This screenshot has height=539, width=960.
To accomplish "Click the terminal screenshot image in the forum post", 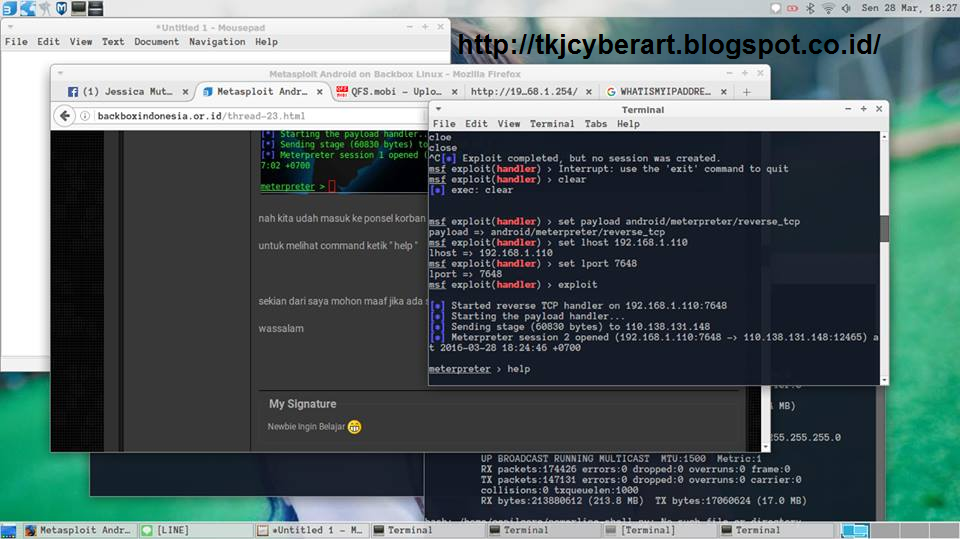I will point(343,162).
